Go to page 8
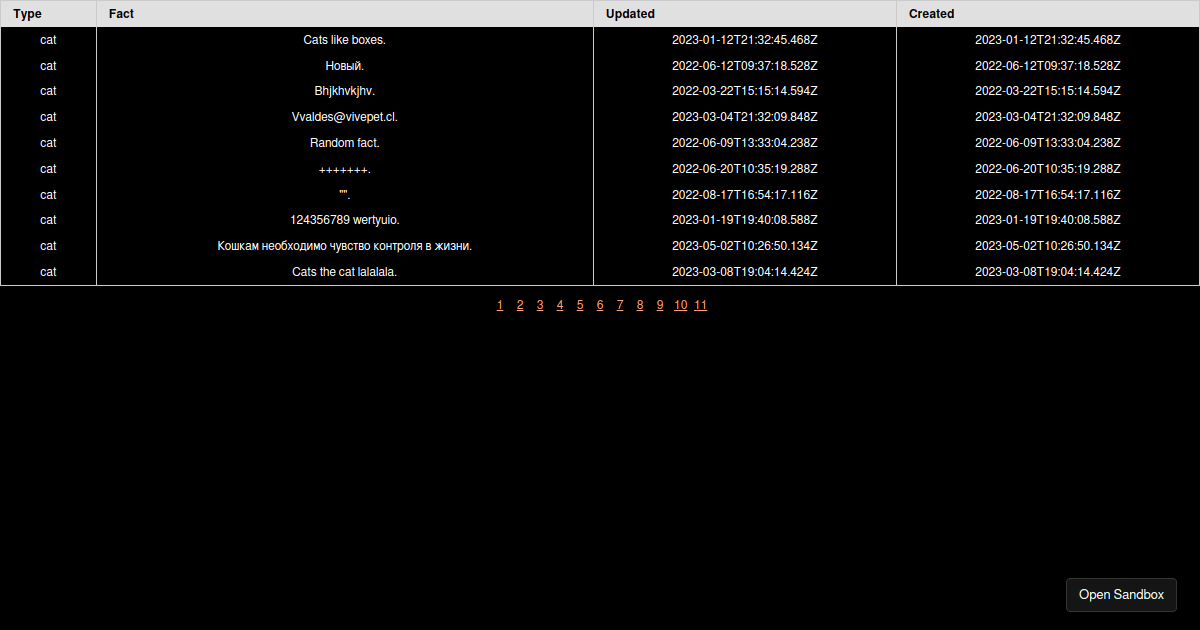The height and width of the screenshot is (630, 1200). pyautogui.click(x=640, y=306)
